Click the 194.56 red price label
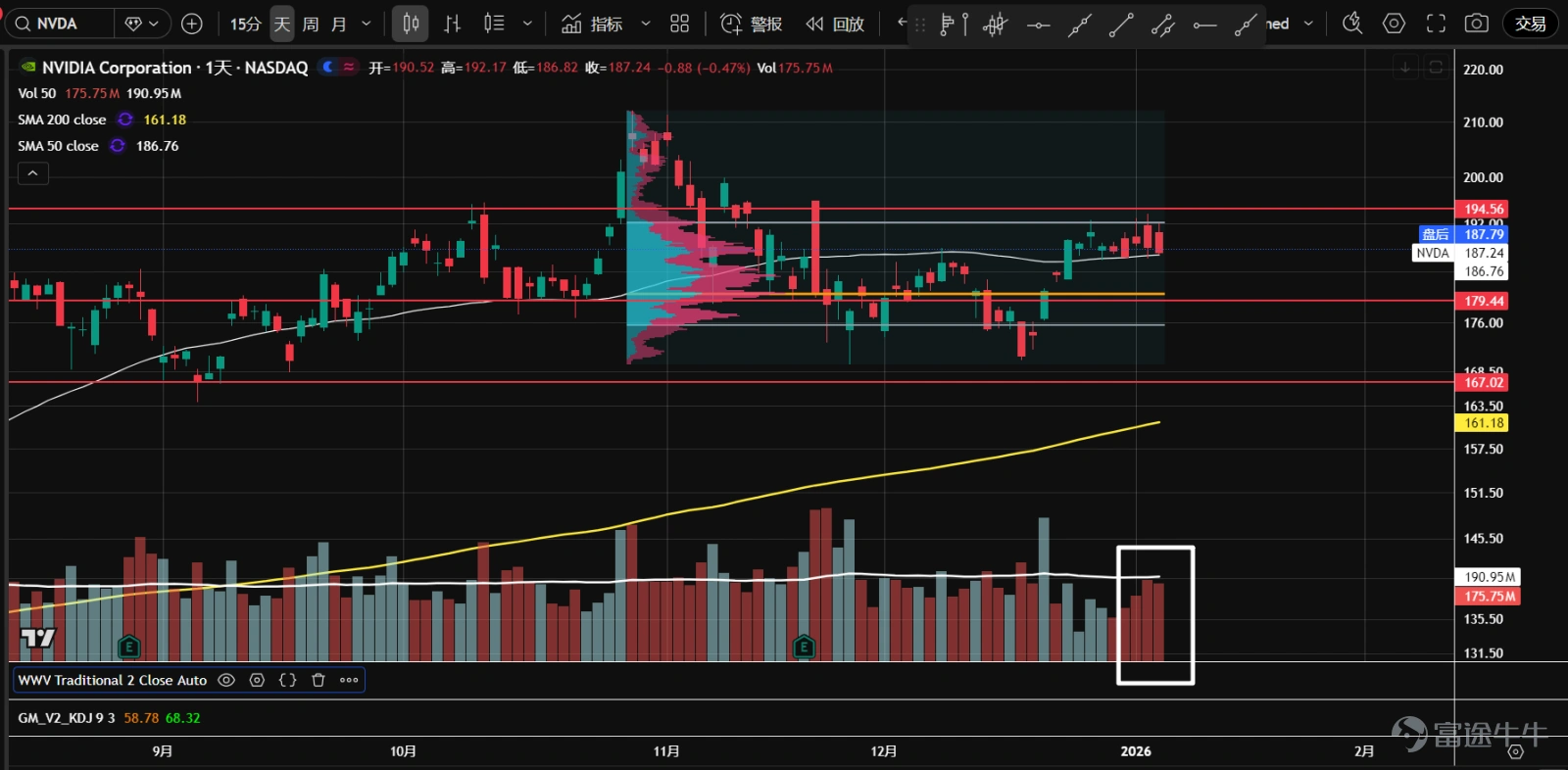This screenshot has width=1568, height=770. [x=1483, y=209]
